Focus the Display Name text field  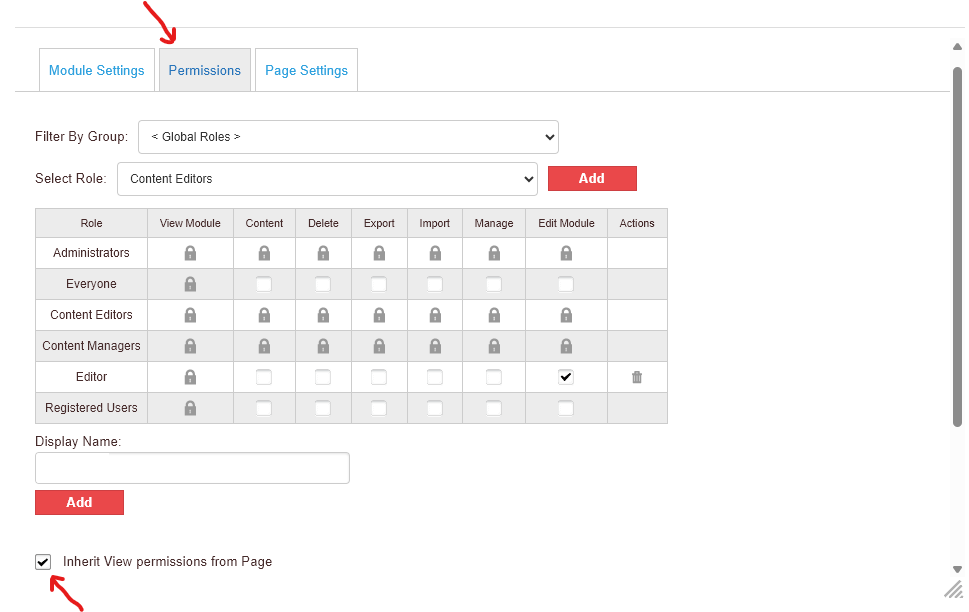(x=192, y=468)
